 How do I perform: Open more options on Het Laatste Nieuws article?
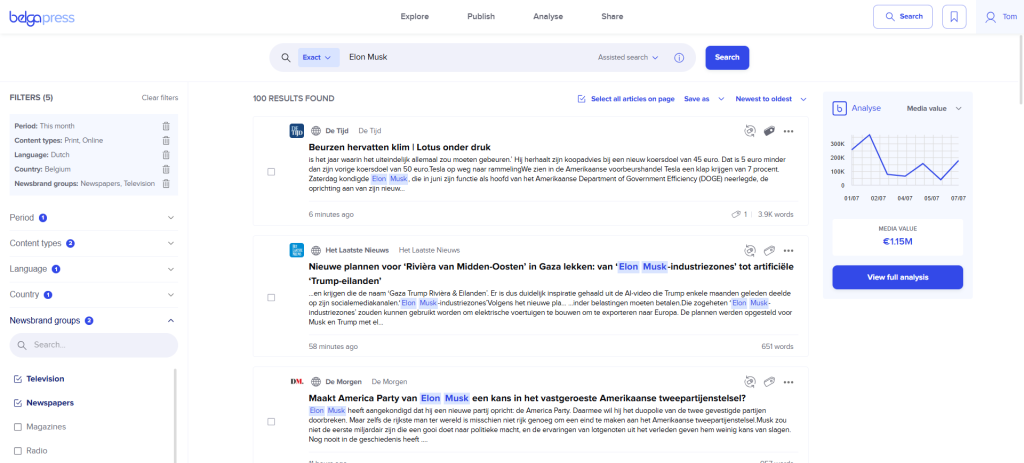(788, 250)
